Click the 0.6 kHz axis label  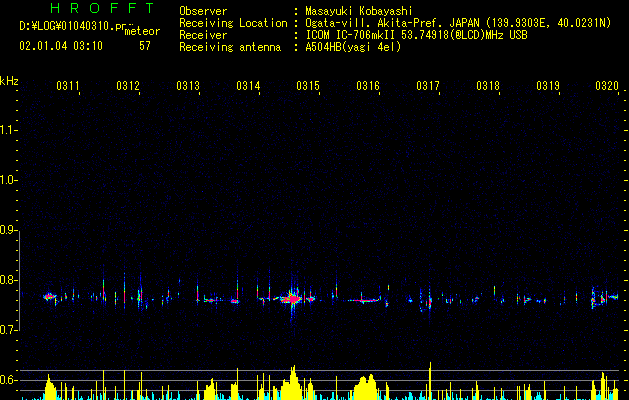pos(8,380)
